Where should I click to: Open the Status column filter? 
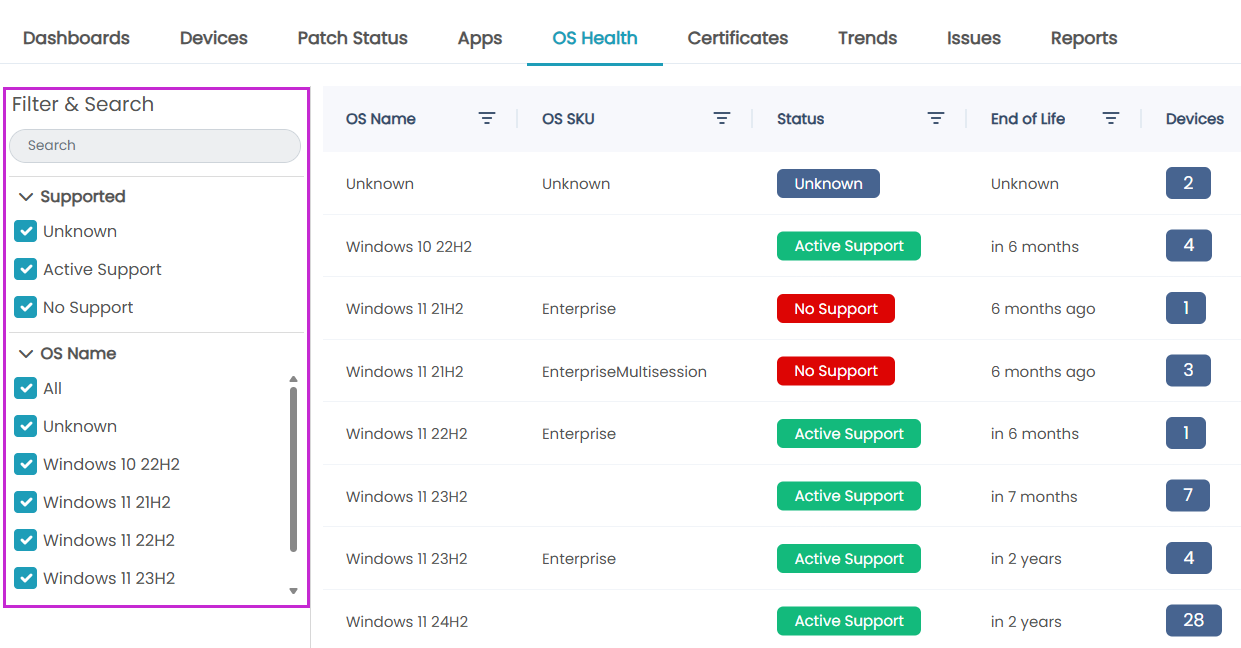pos(936,118)
